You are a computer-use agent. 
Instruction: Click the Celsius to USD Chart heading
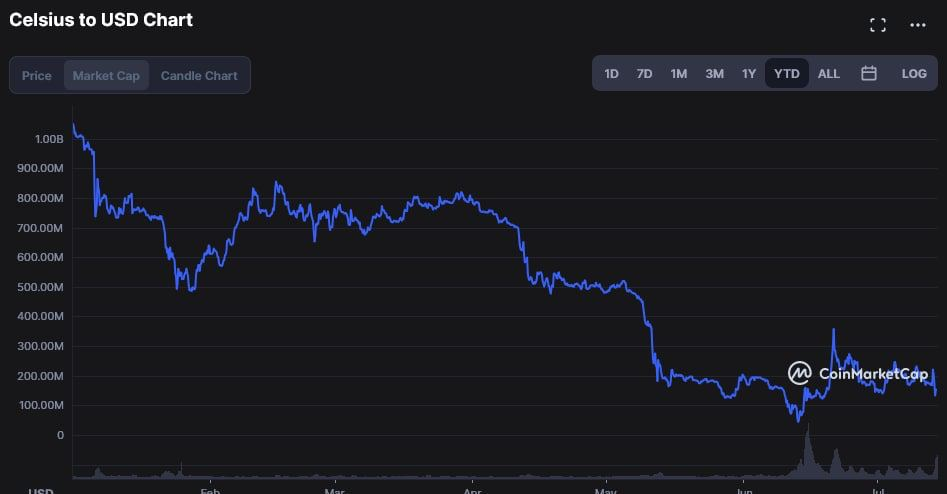pos(101,20)
